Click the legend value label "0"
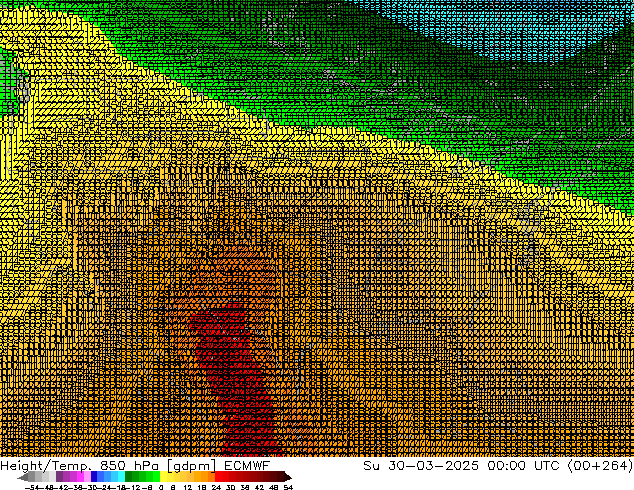 pos(161,487)
